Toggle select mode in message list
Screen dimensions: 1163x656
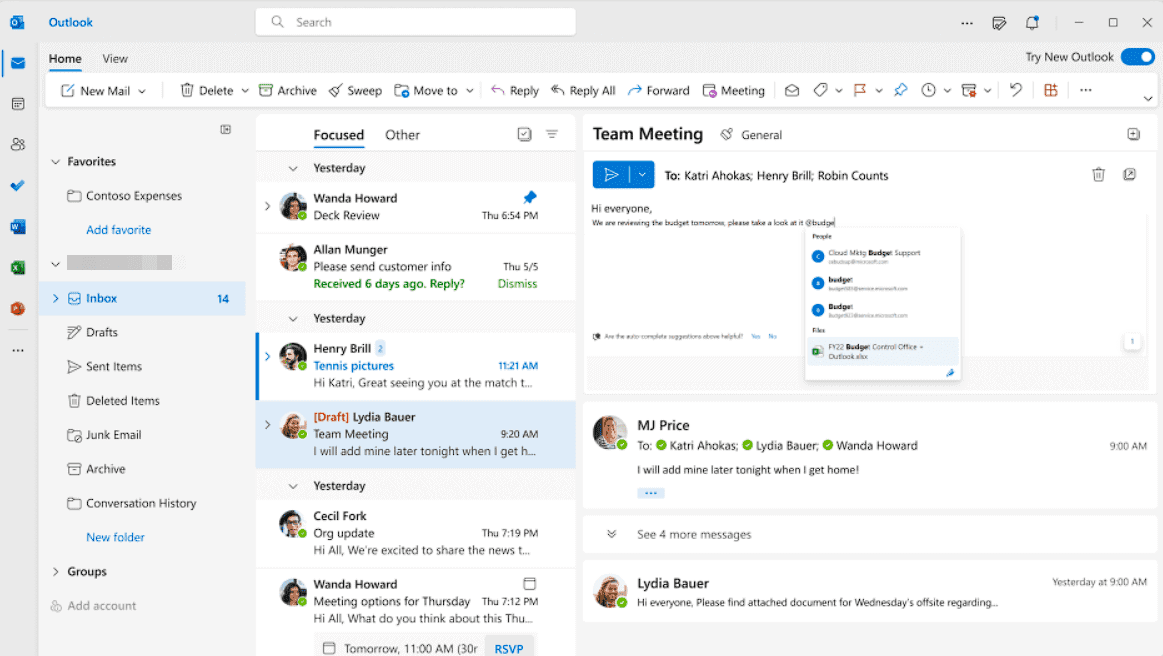(x=524, y=134)
